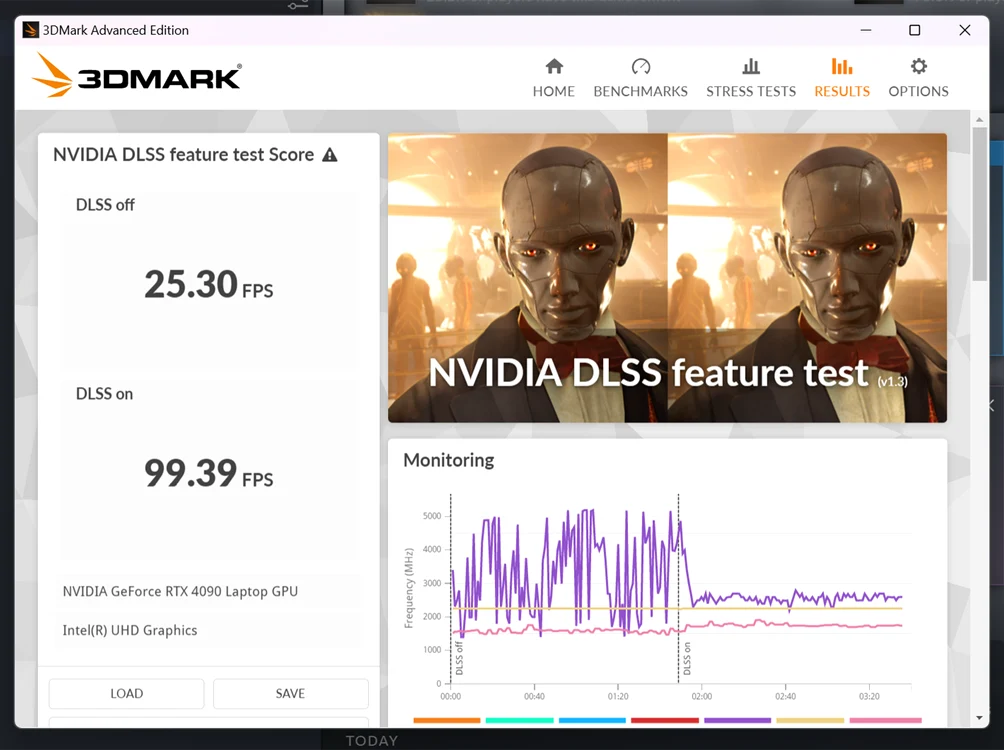
Task: Click the warning triangle beside DLSS Score
Action: coord(329,155)
